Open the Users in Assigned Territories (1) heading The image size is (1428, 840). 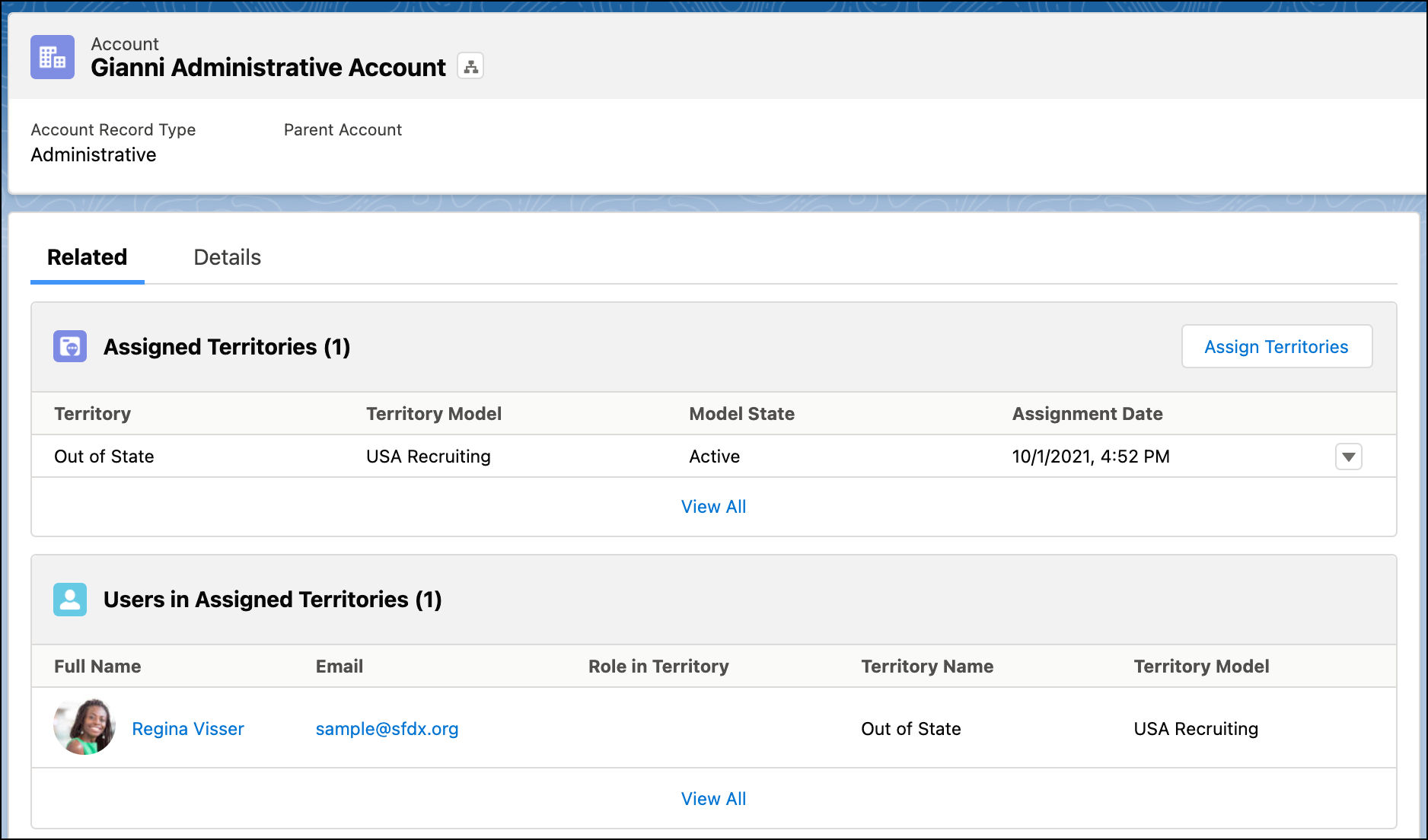(x=273, y=600)
